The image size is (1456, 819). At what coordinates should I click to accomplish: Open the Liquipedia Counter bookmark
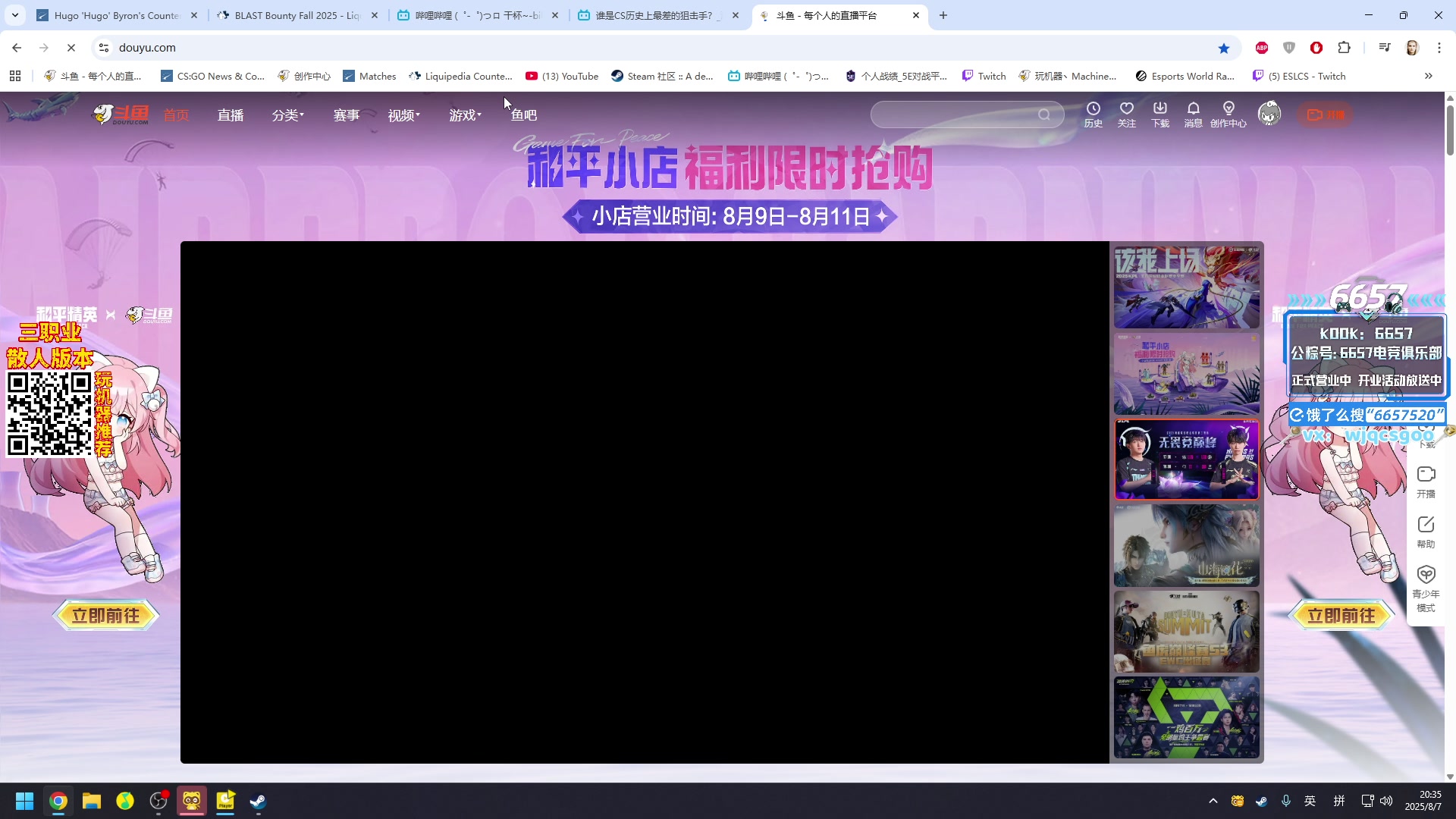pos(461,76)
